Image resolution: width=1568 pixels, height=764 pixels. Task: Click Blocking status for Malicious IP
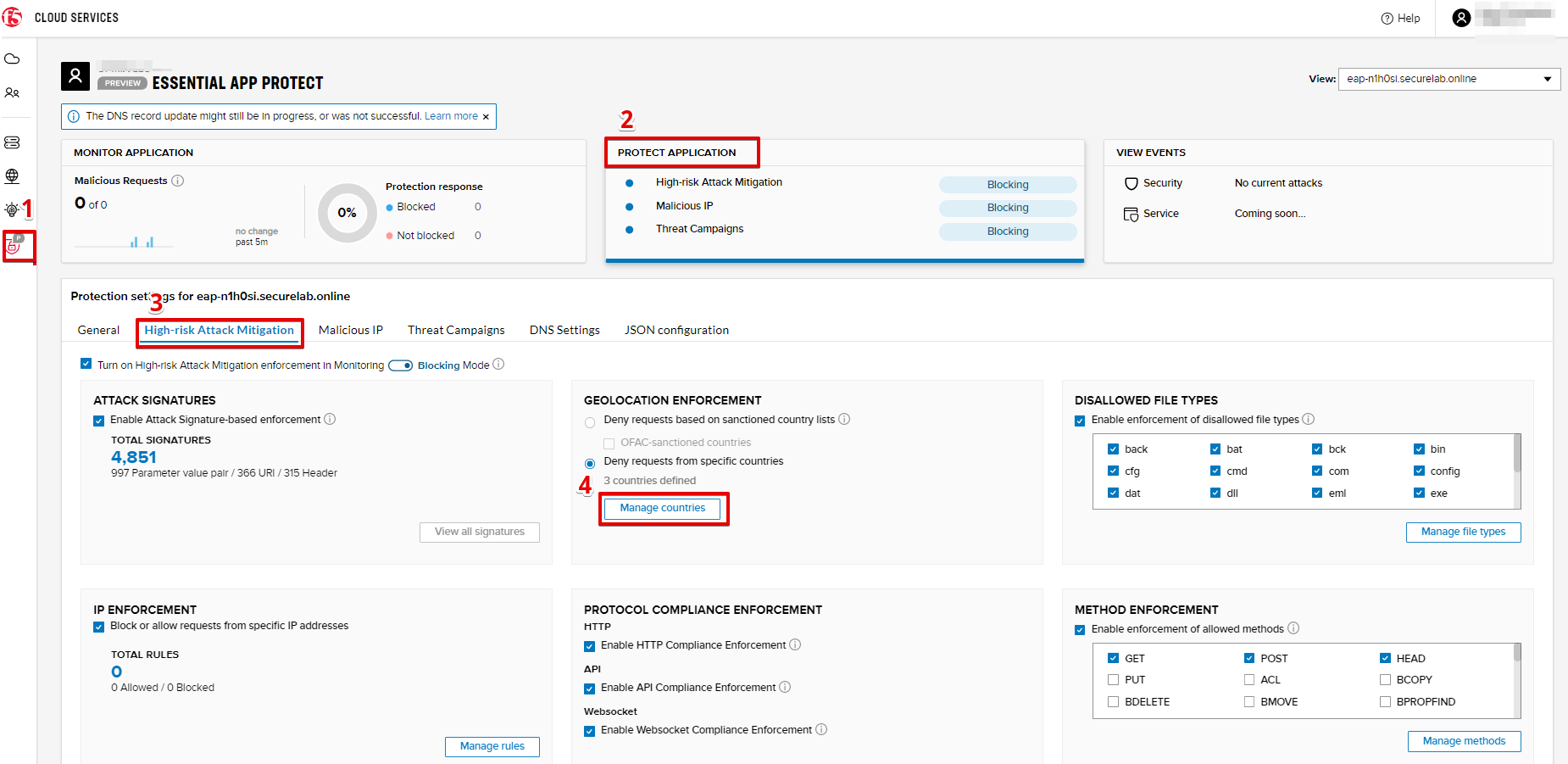(1008, 208)
